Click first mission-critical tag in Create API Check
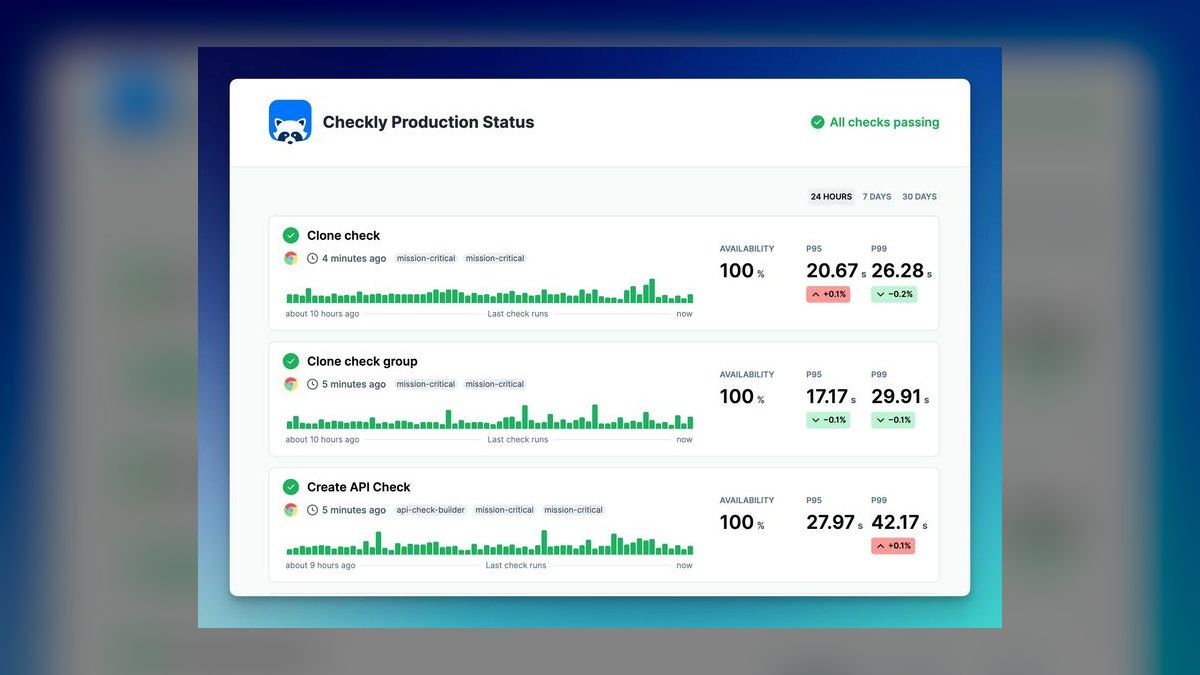Viewport: 1200px width, 675px height. click(505, 510)
